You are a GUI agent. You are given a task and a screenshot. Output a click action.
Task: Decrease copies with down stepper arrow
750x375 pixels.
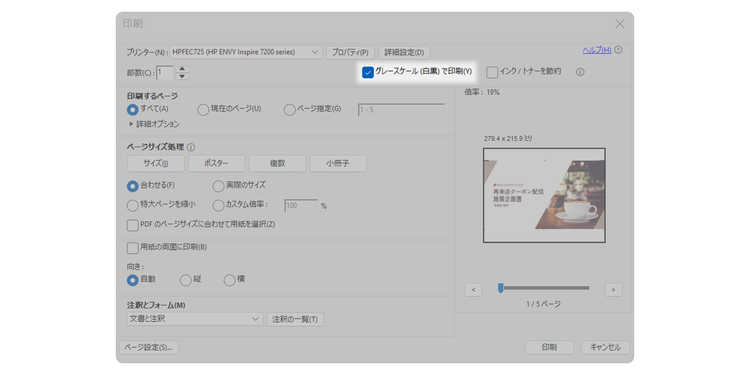tap(183, 76)
